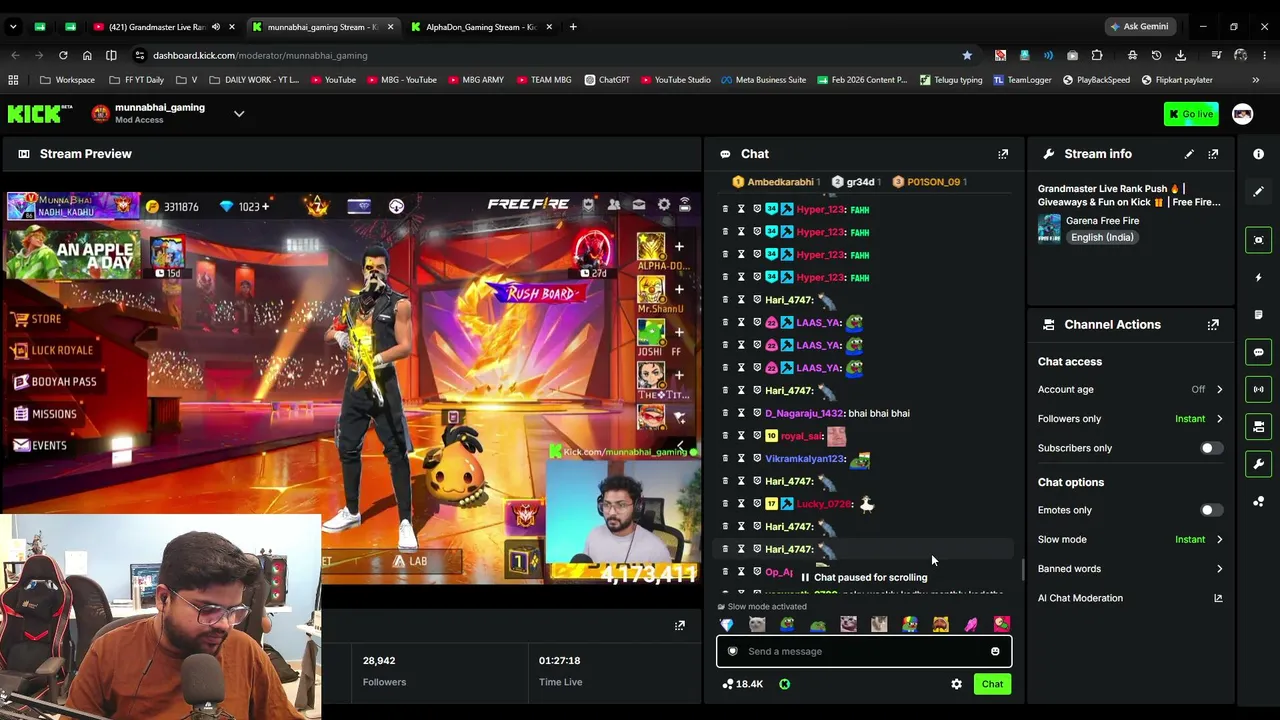Click the 18.4K points counter below chat
1280x720 pixels.
742,684
